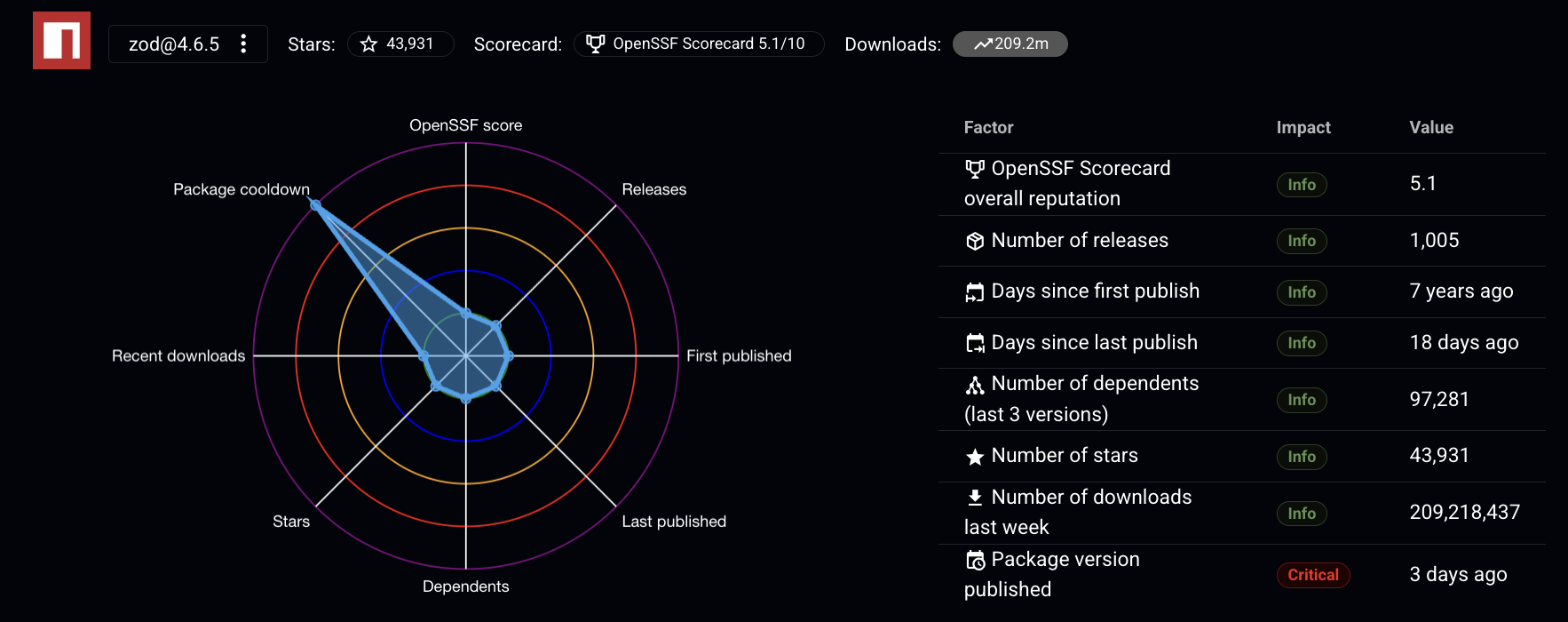Click the '3 days ago' value
The image size is (1568, 622).
coord(1459,575)
